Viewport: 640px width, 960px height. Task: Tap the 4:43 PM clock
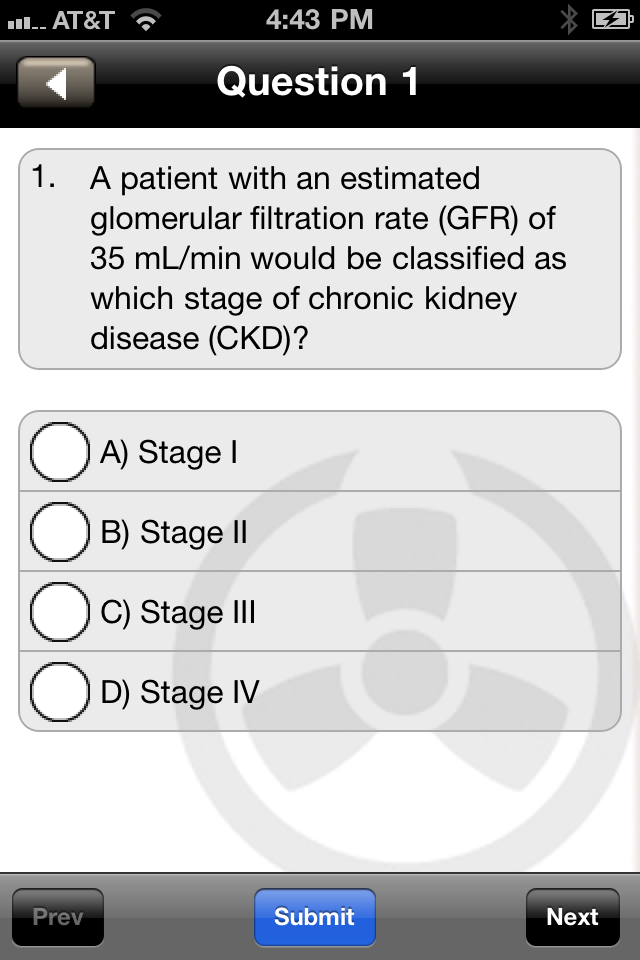pos(319,19)
